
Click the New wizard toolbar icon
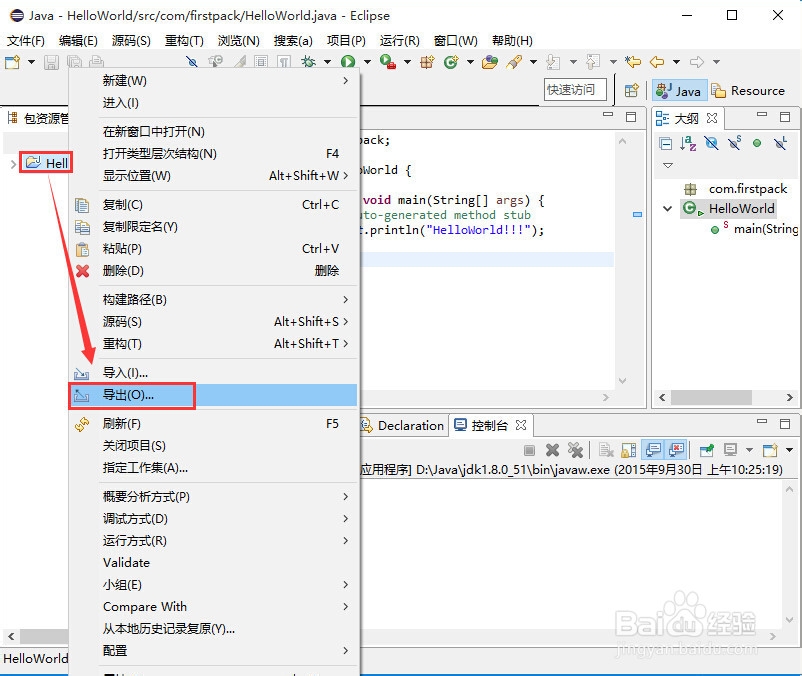(x=12, y=62)
